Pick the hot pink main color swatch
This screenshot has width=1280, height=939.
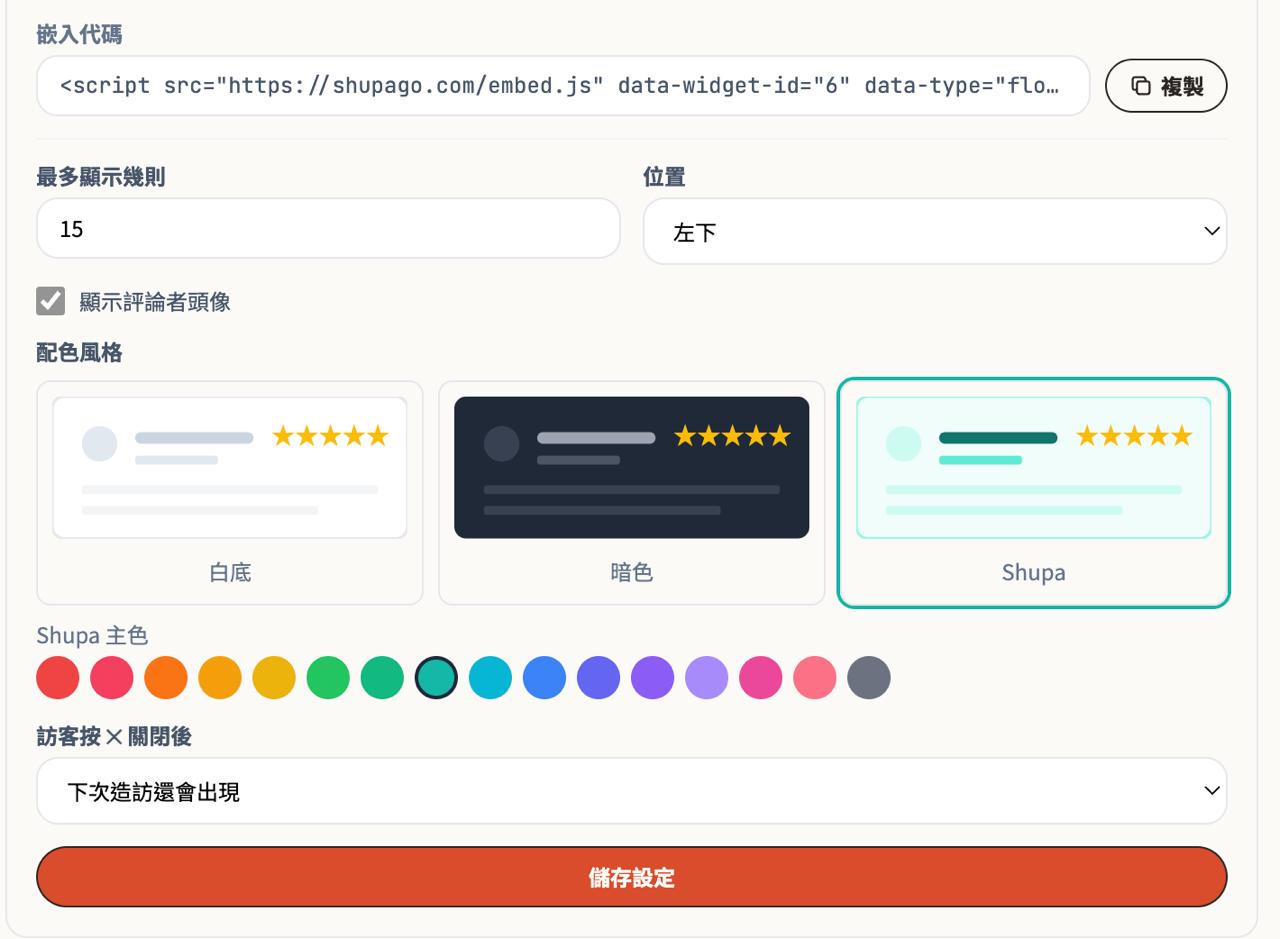pos(760,678)
